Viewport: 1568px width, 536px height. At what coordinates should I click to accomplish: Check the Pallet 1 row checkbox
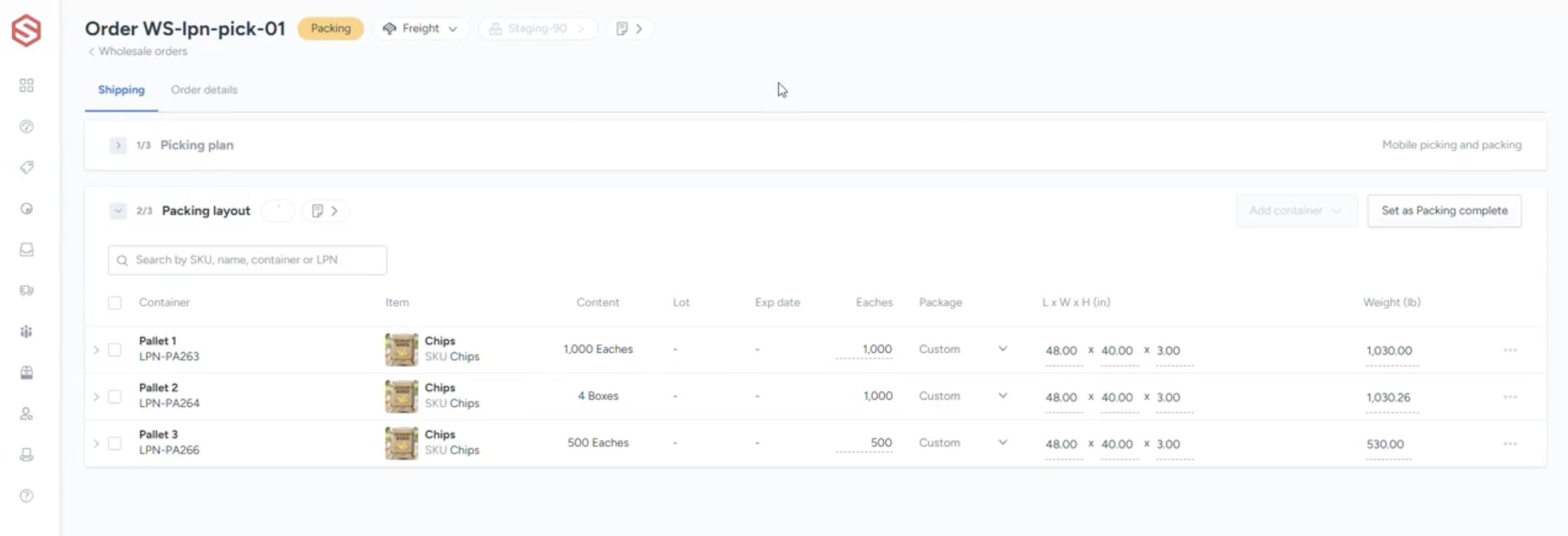point(114,350)
